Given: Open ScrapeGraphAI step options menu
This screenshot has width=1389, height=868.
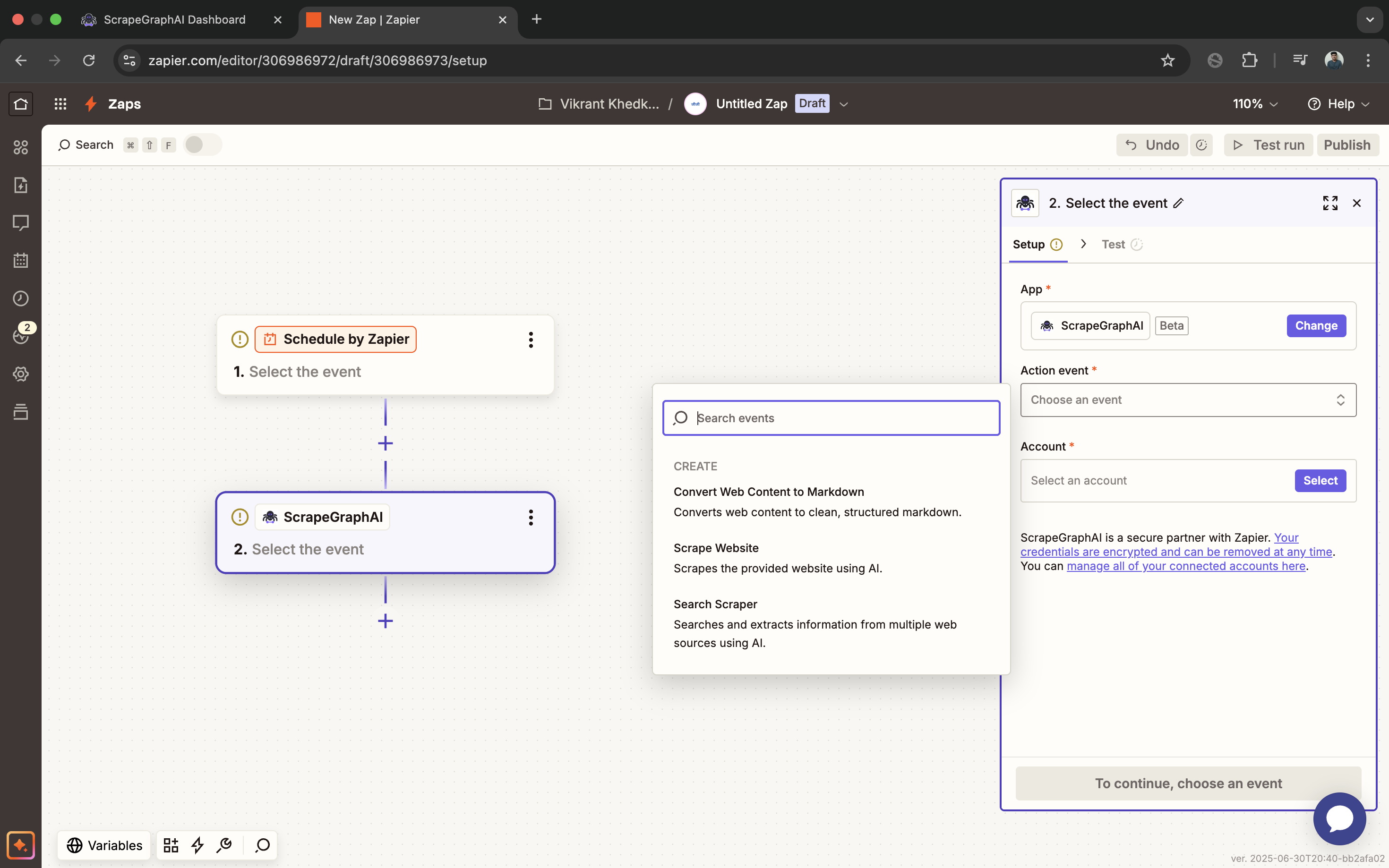Looking at the screenshot, I should [x=531, y=517].
